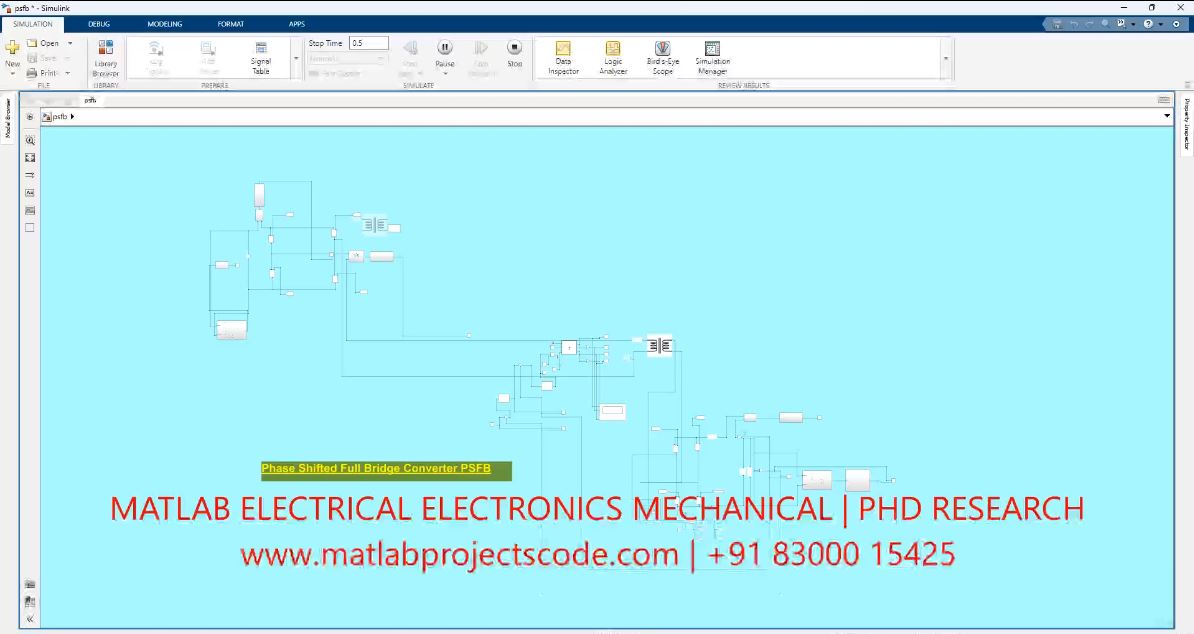Click the Help question mark icon
The width and height of the screenshot is (1194, 634).
[x=1148, y=24]
